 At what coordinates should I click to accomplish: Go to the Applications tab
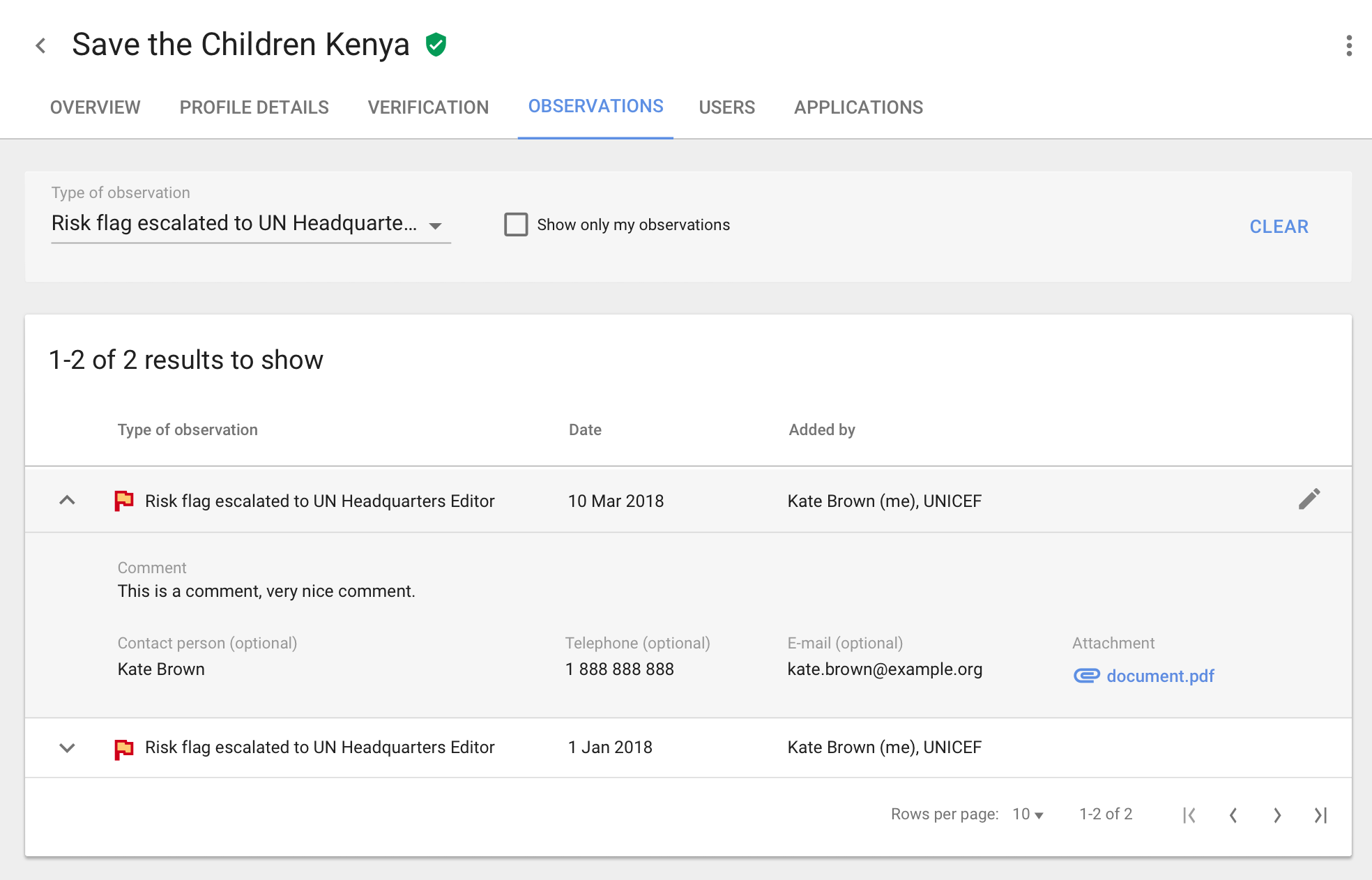(858, 107)
